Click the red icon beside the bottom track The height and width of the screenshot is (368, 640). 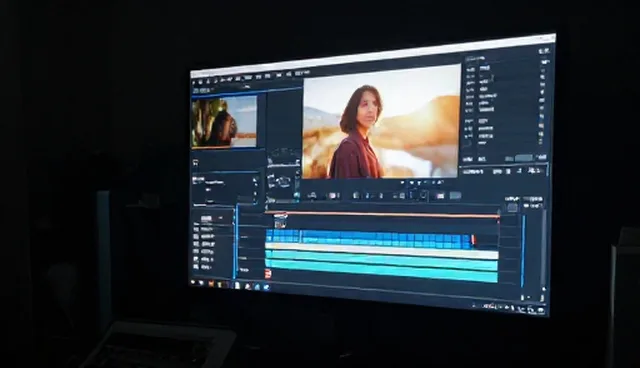[268, 274]
